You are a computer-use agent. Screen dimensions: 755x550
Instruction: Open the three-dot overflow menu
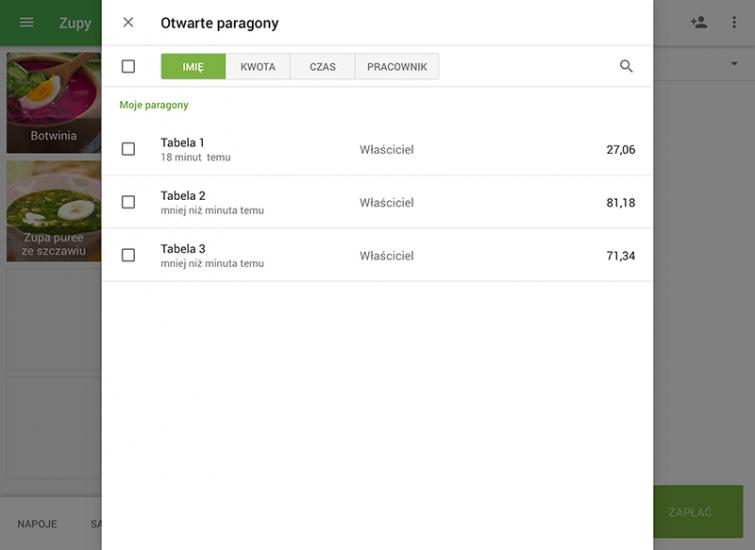734,22
